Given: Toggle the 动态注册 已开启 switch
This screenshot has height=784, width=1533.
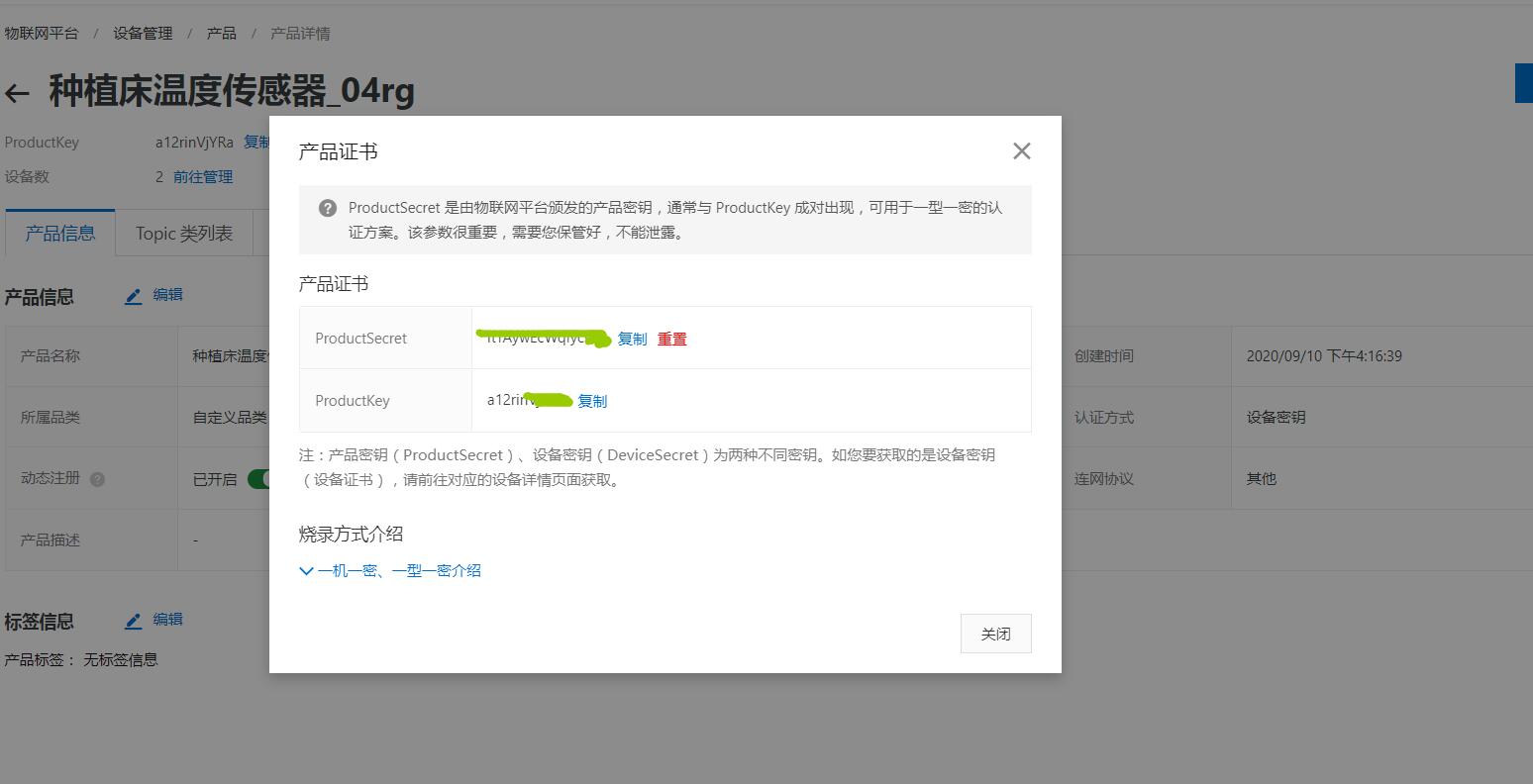Looking at the screenshot, I should click(x=258, y=479).
